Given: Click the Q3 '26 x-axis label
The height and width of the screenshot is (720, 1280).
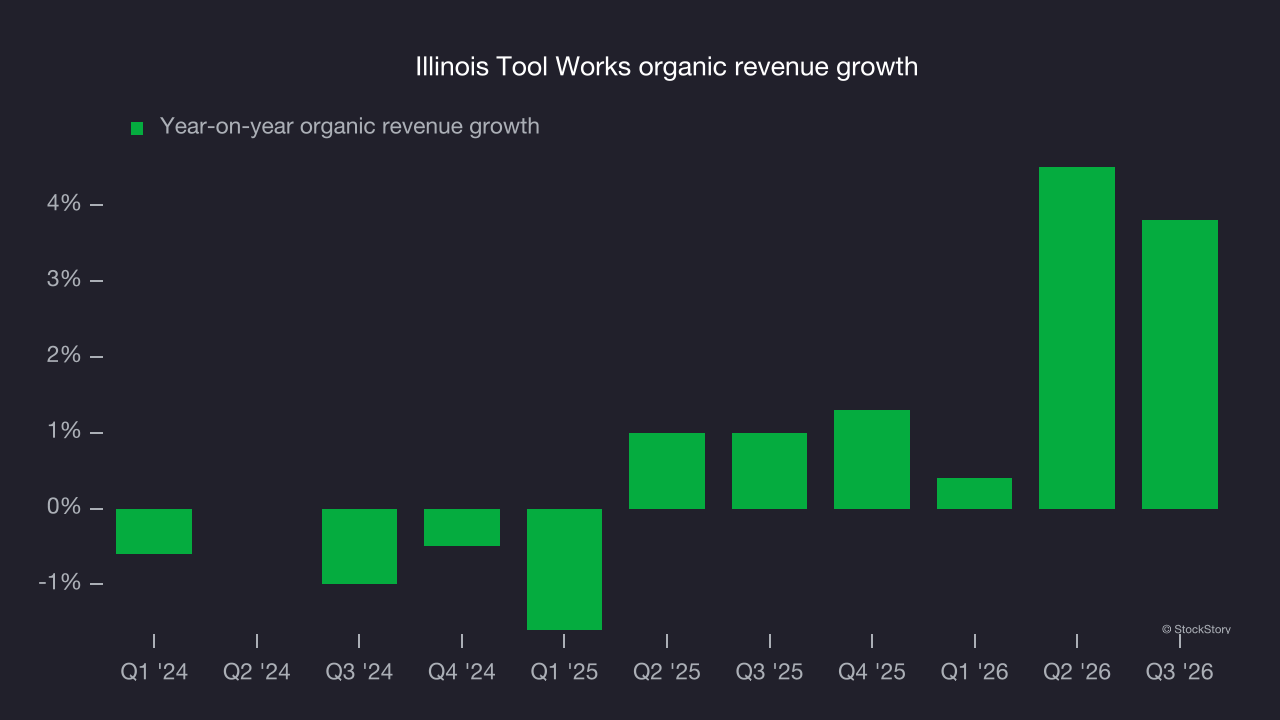Looking at the screenshot, I should click(1180, 672).
